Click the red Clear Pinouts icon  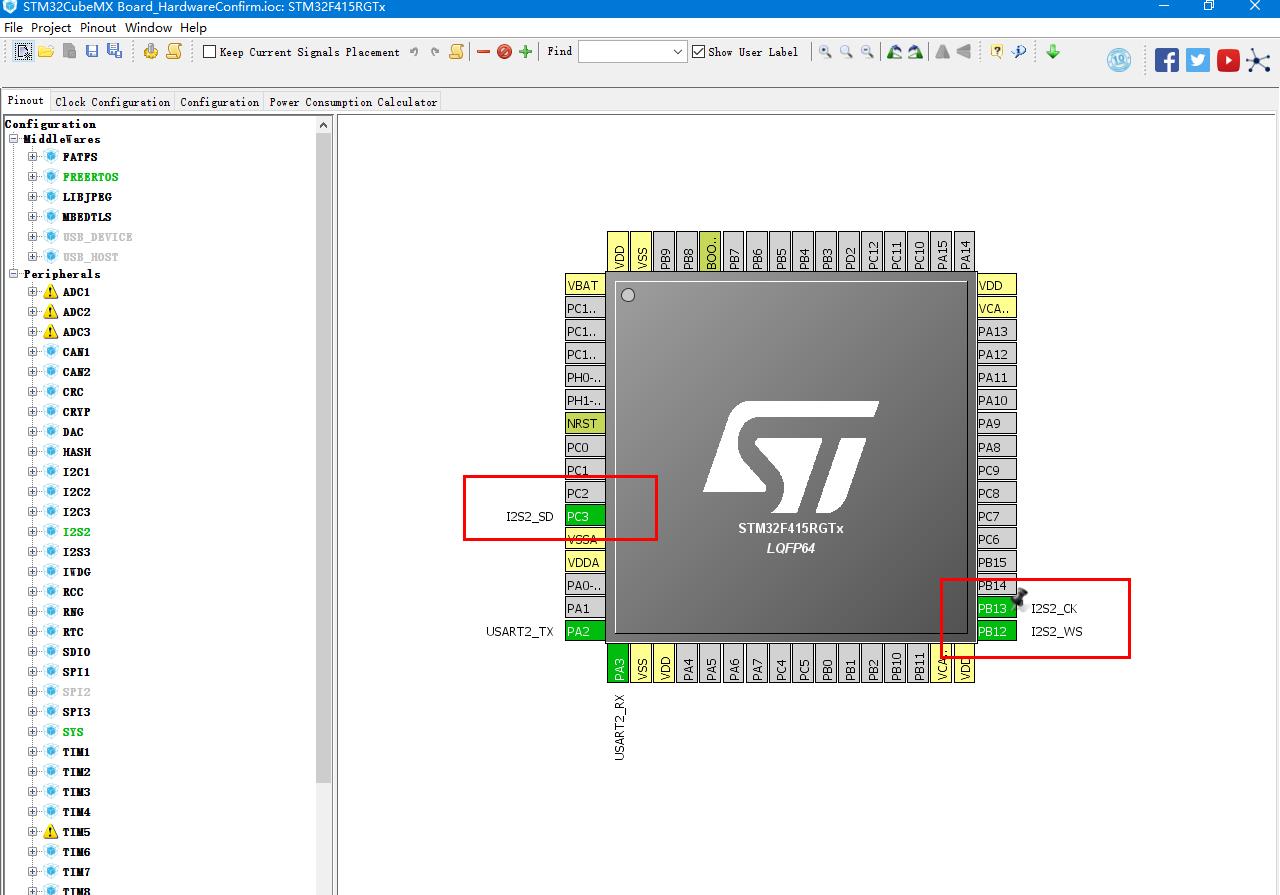505,52
